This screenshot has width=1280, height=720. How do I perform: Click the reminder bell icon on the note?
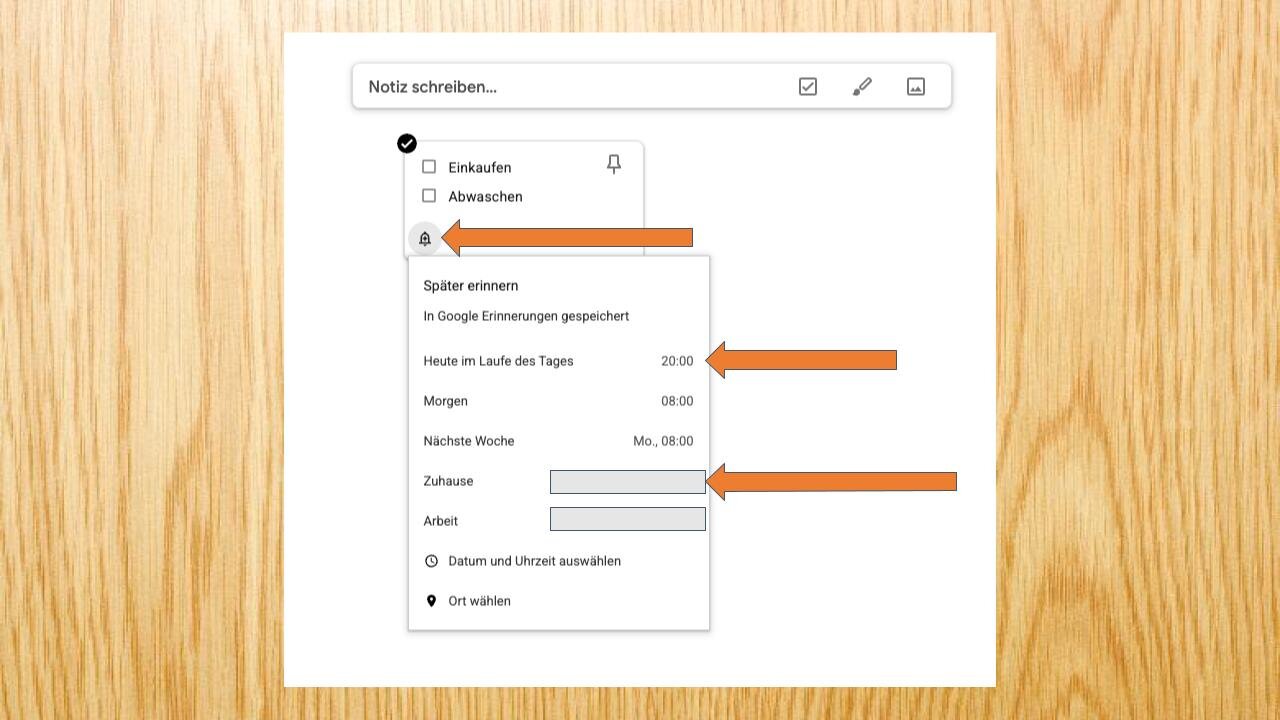tap(425, 239)
